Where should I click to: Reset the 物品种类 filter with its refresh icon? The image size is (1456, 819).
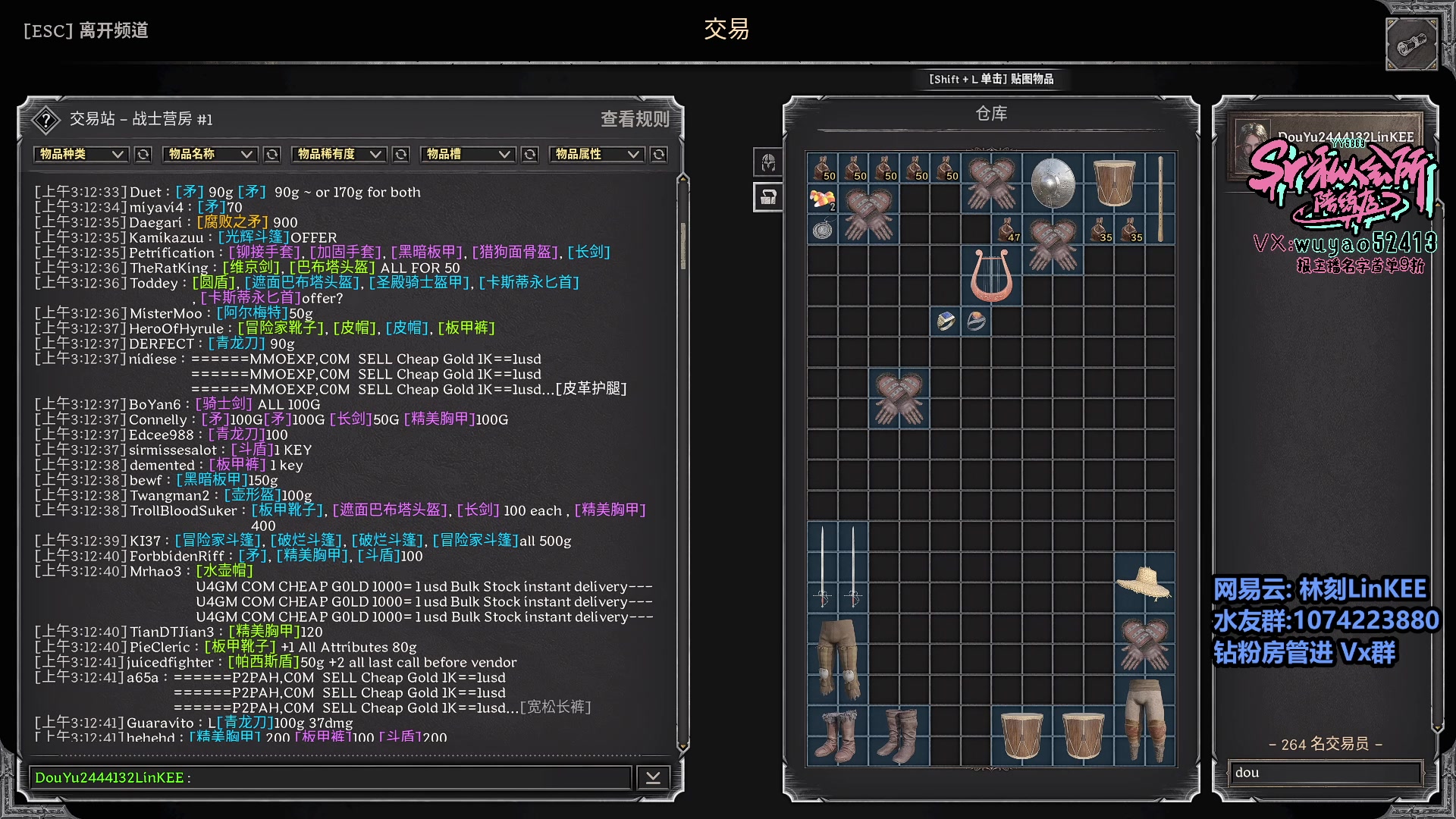pyautogui.click(x=143, y=154)
